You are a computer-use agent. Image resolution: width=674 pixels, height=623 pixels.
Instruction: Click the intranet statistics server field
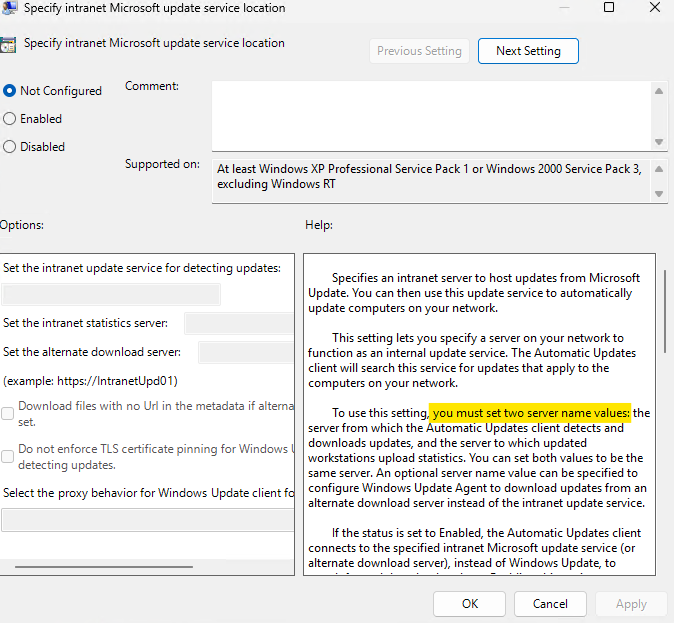pyautogui.click(x=239, y=323)
